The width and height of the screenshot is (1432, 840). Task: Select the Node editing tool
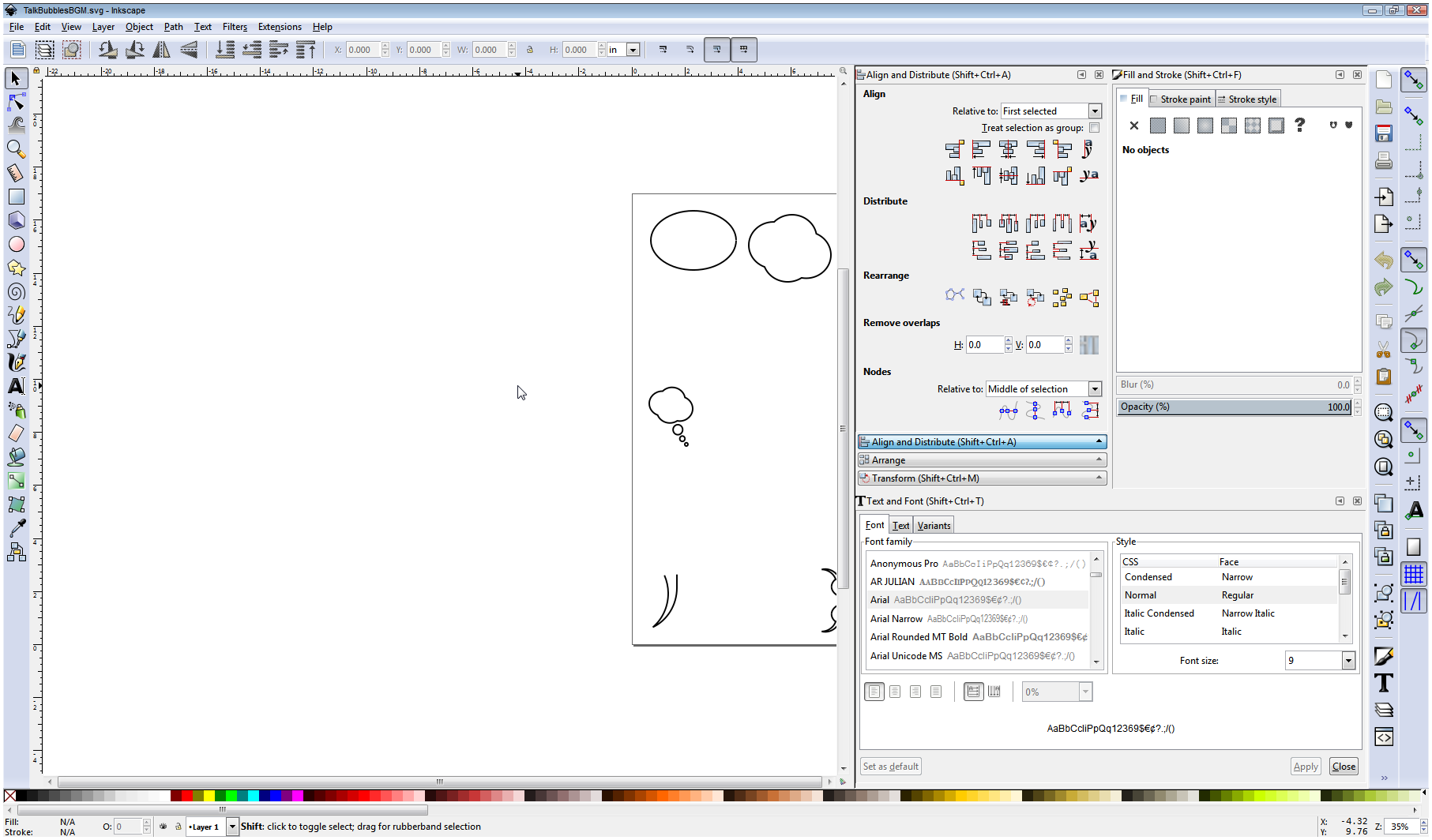(x=16, y=102)
